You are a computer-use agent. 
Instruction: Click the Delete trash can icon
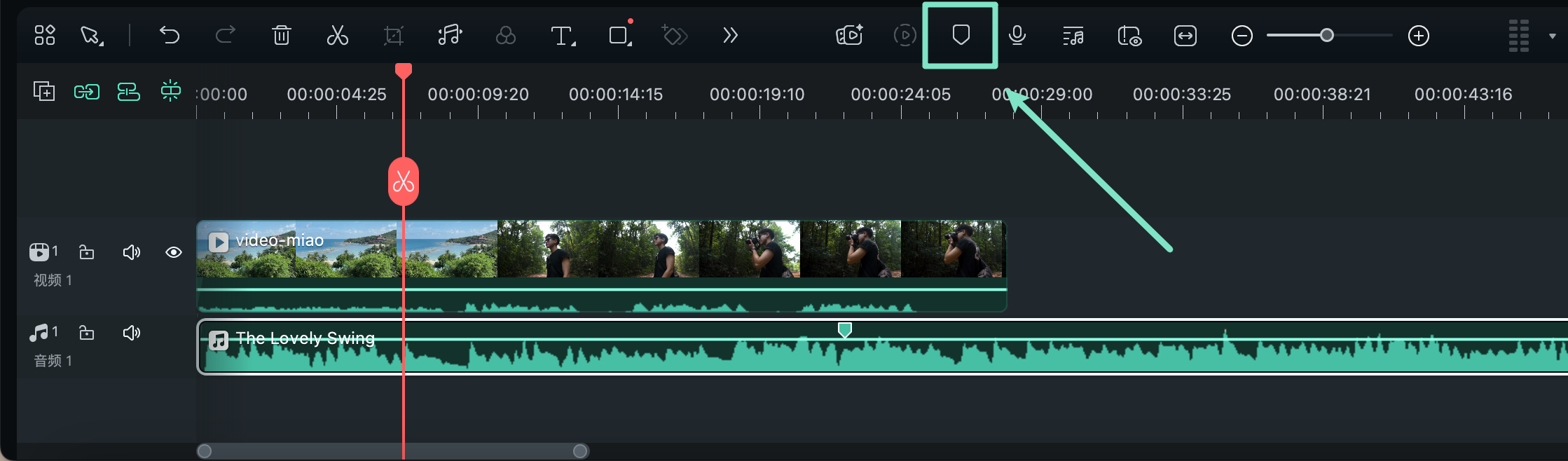tap(282, 35)
